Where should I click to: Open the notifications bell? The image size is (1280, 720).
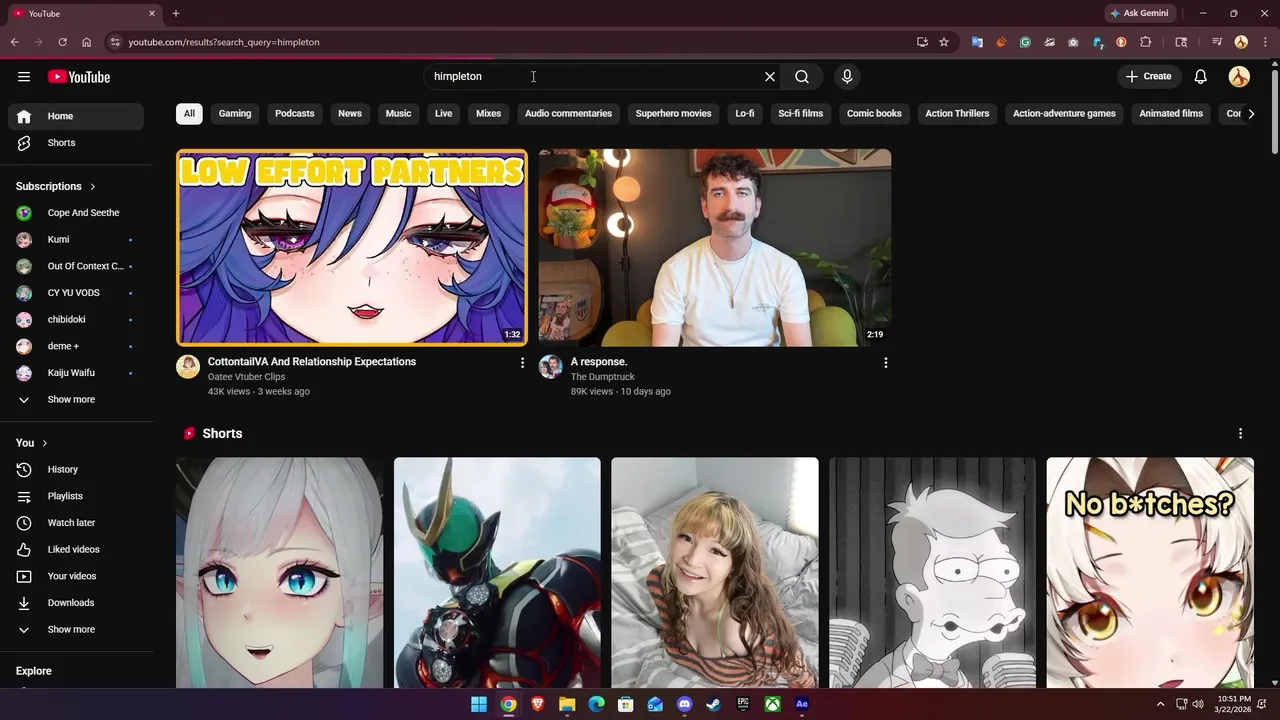coord(1201,76)
